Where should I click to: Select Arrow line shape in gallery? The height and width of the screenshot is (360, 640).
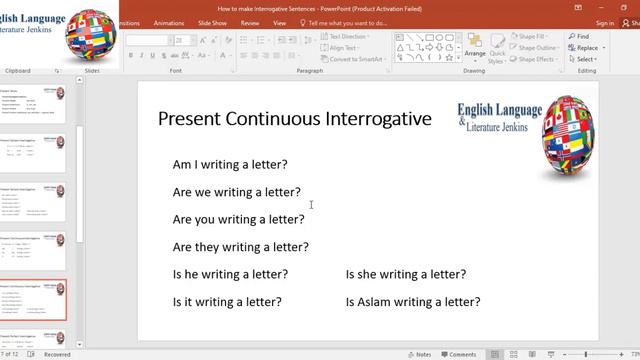coord(420,38)
